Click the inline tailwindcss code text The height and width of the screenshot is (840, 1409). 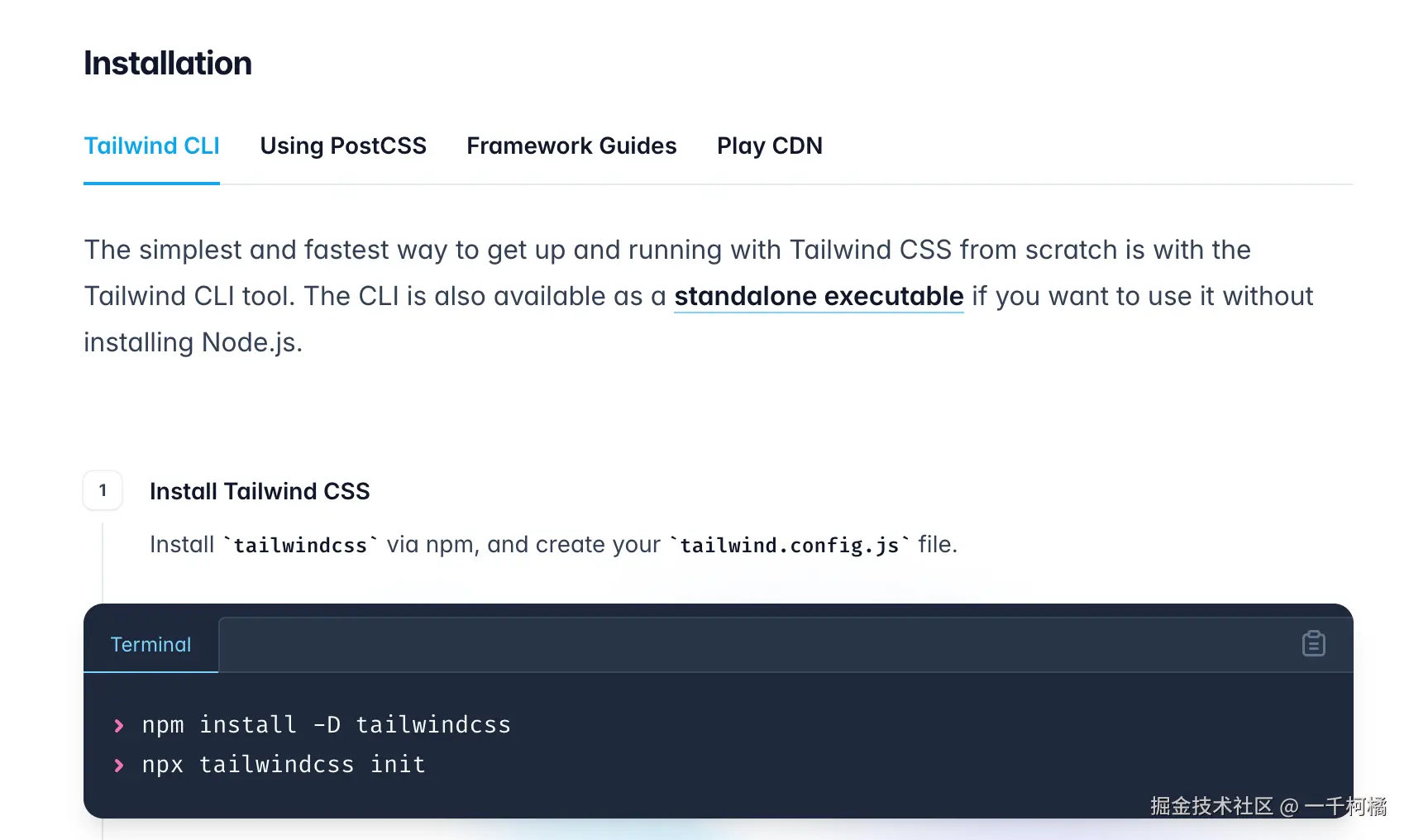tap(300, 545)
